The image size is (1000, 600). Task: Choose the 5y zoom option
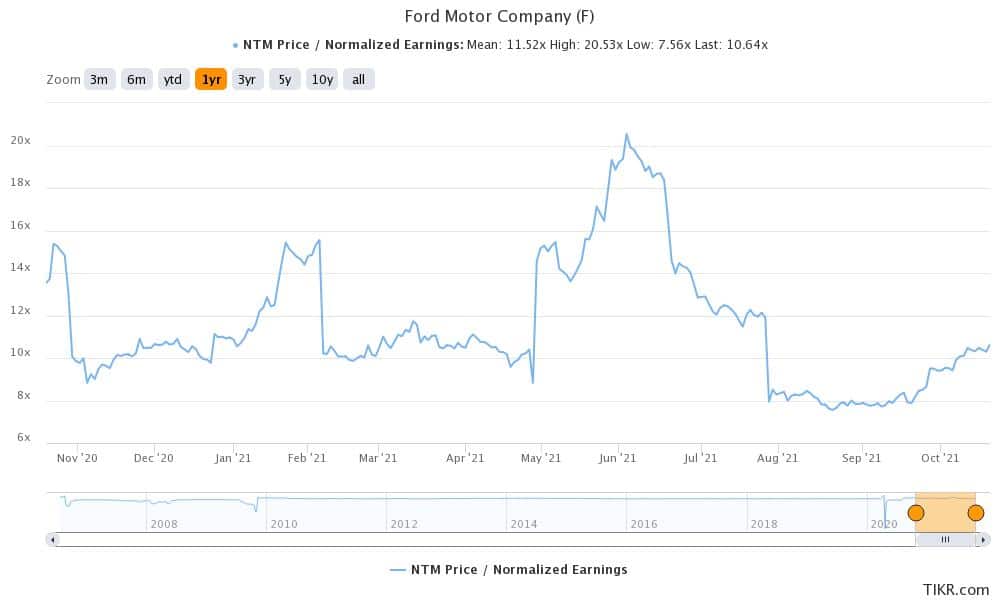point(284,80)
